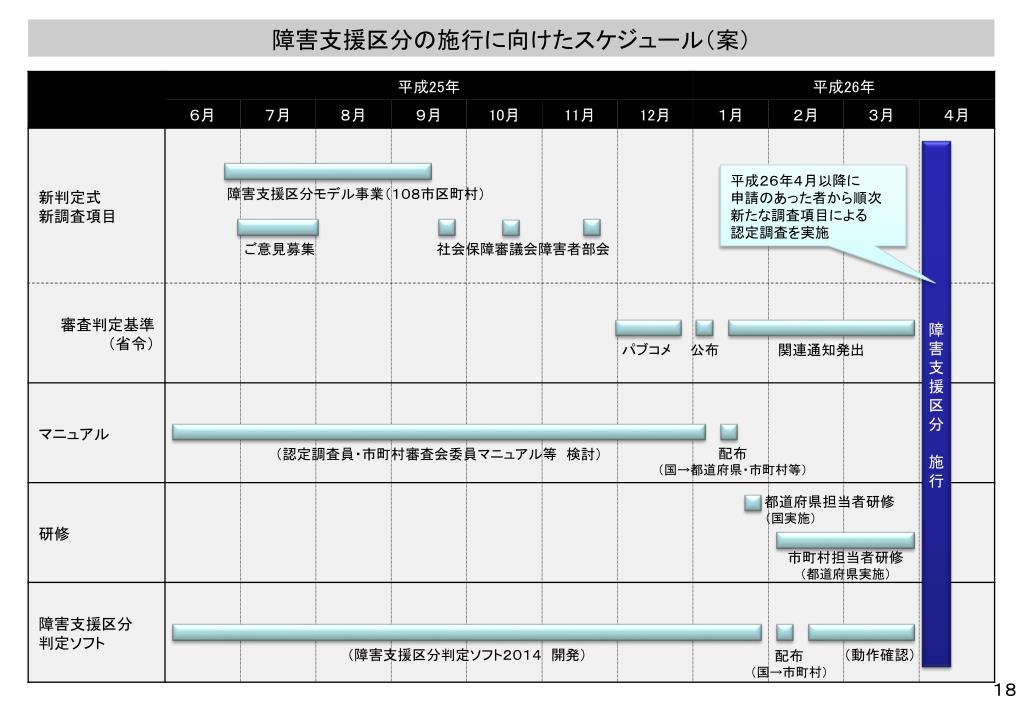Click the (国実施) note

click(791, 518)
